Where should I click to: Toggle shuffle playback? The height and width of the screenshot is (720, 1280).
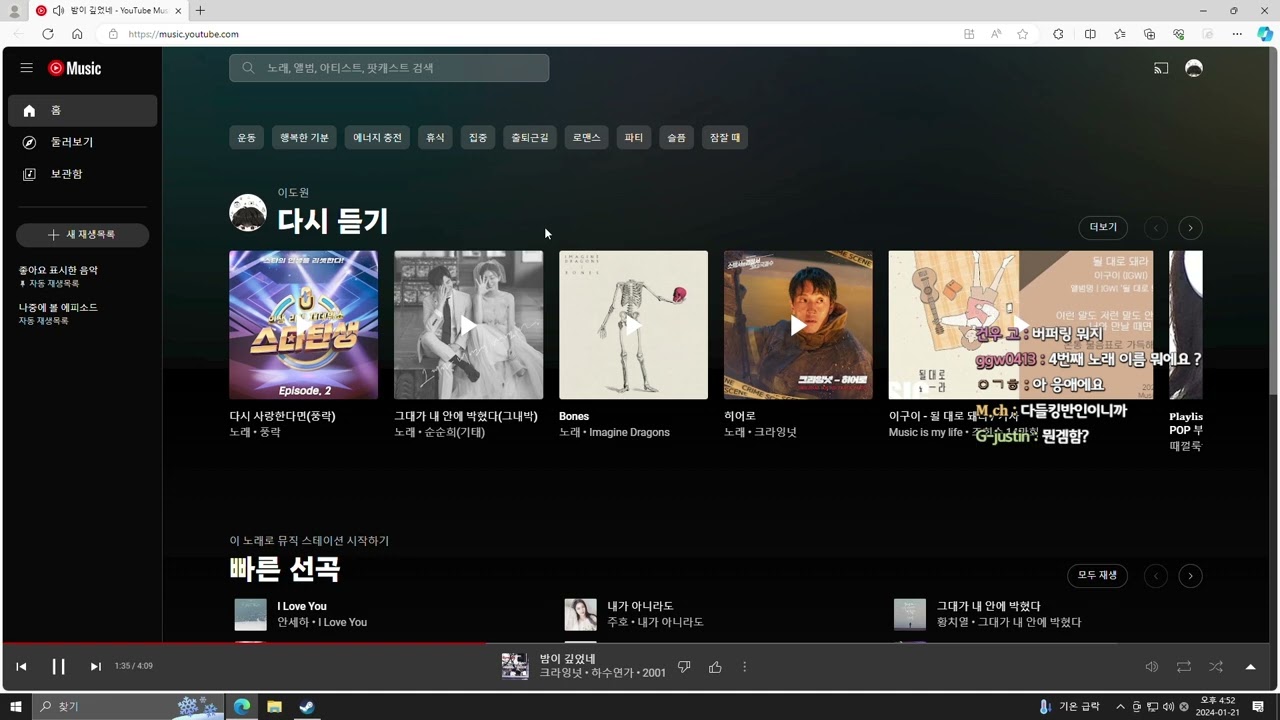click(1216, 667)
